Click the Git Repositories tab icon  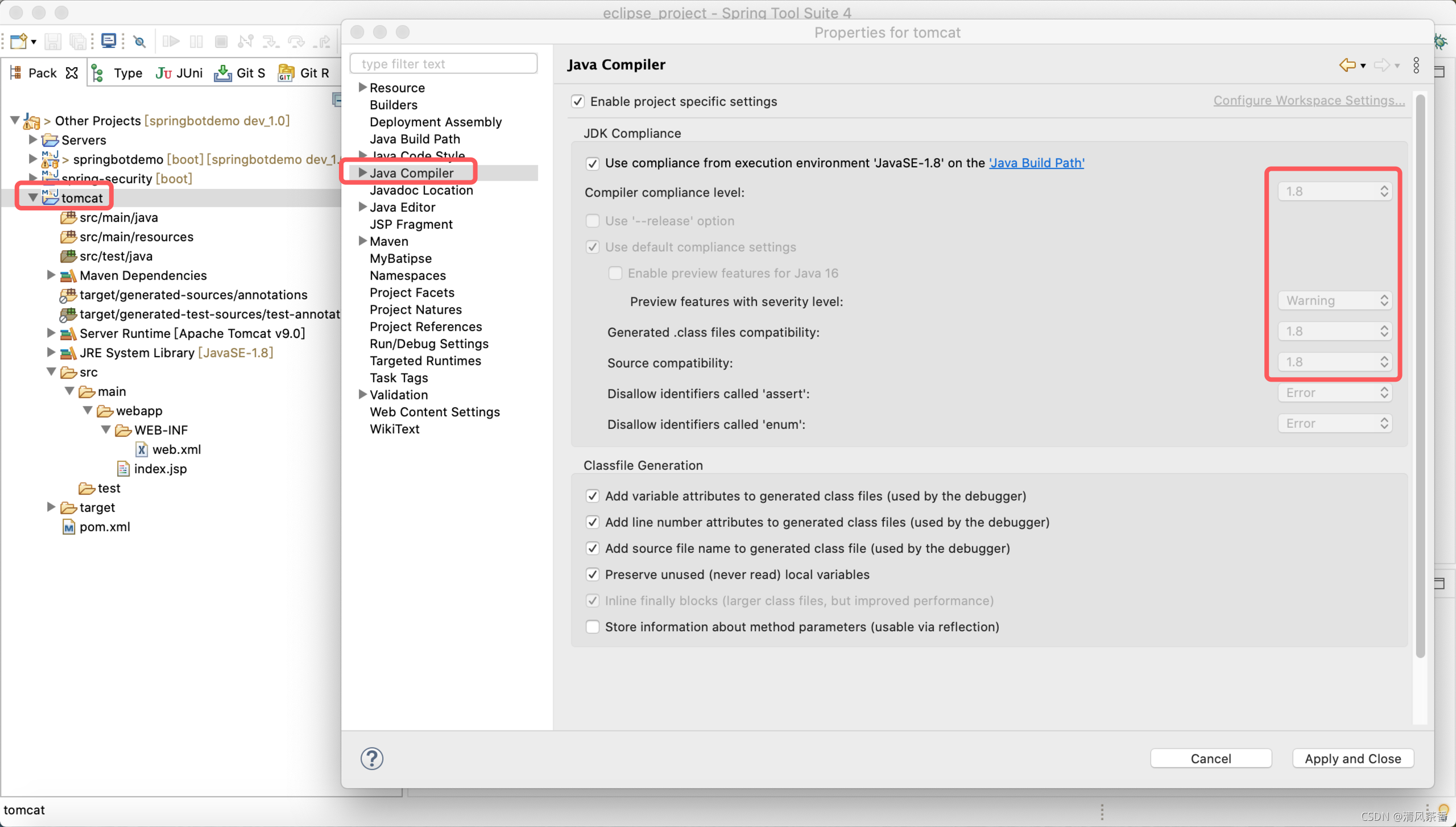(286, 73)
